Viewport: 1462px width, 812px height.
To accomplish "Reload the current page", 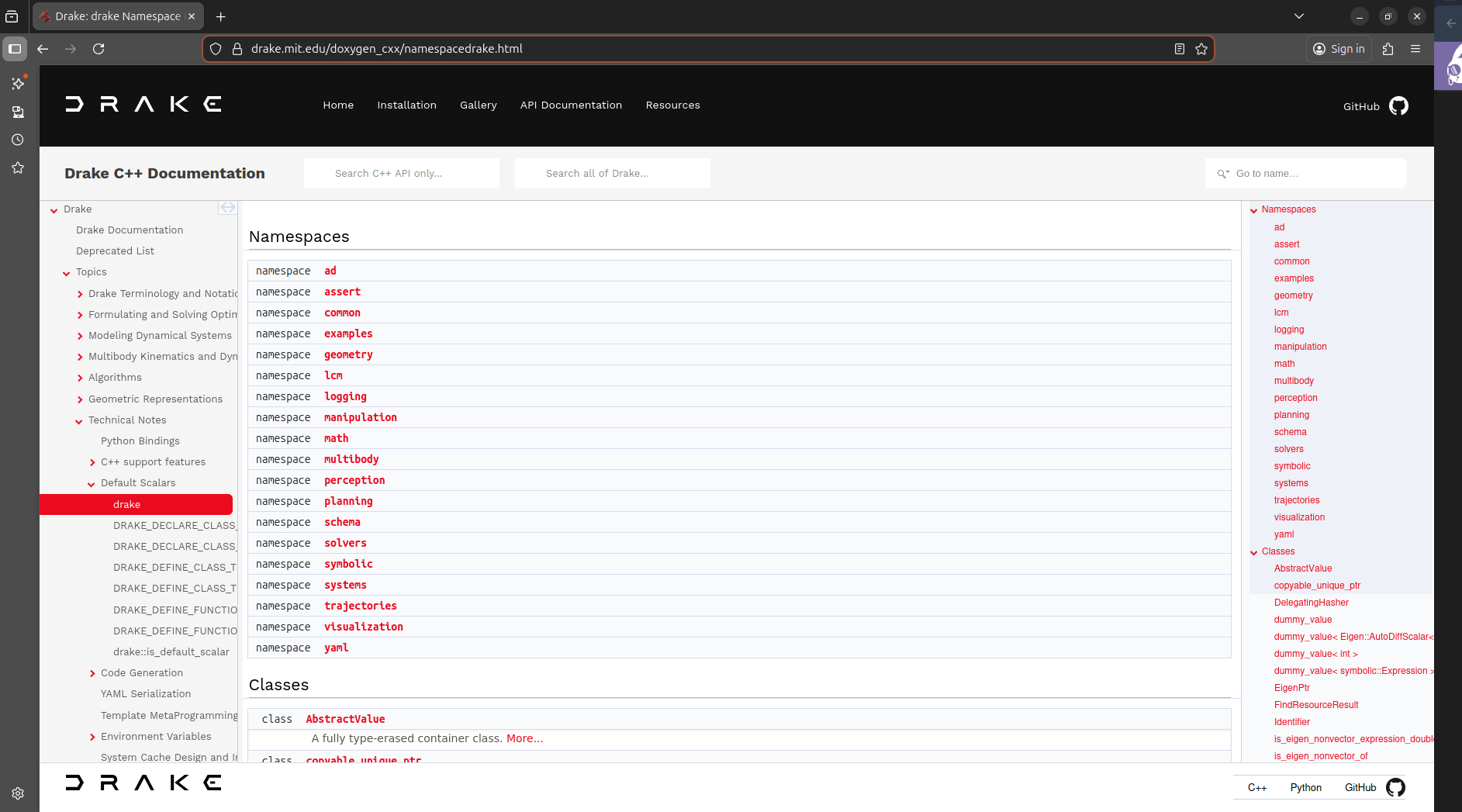I will (99, 49).
